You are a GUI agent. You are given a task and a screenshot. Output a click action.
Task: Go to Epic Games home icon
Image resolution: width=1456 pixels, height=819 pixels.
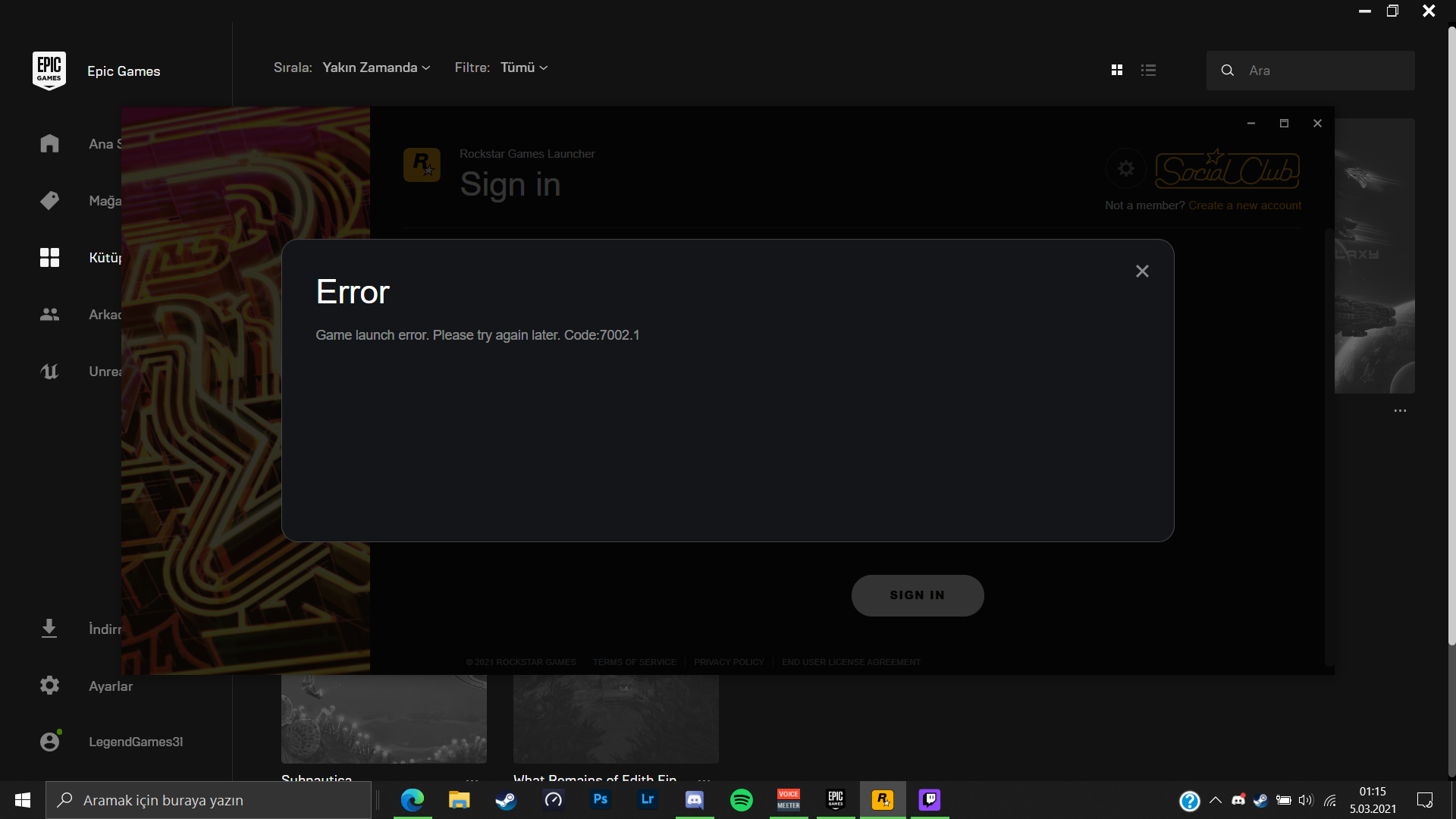(49, 143)
